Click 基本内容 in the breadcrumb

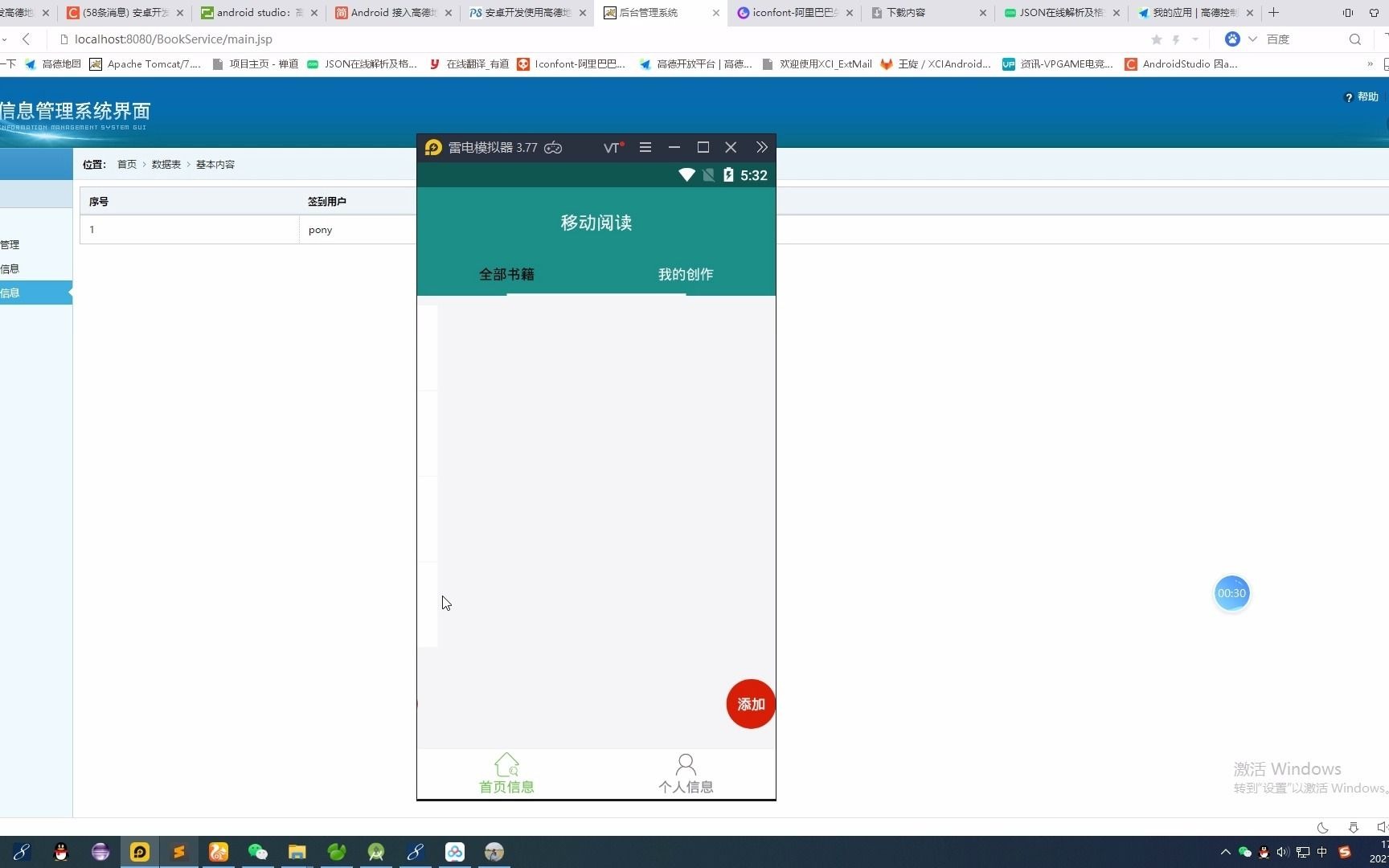point(215,164)
